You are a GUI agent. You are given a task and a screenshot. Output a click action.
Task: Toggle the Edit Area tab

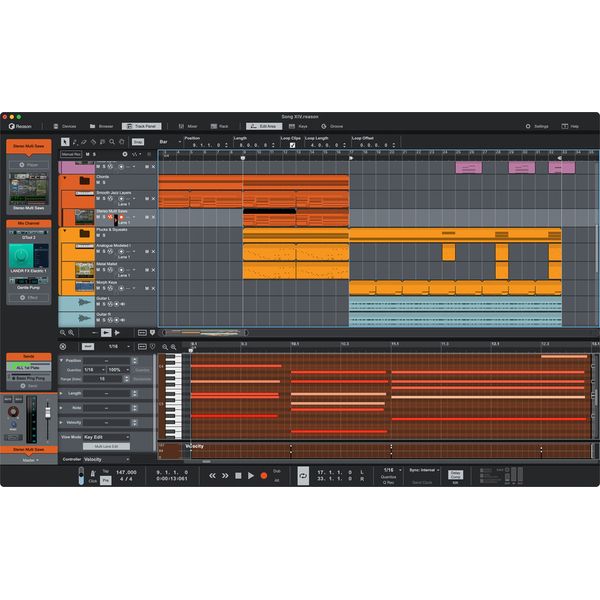[264, 126]
